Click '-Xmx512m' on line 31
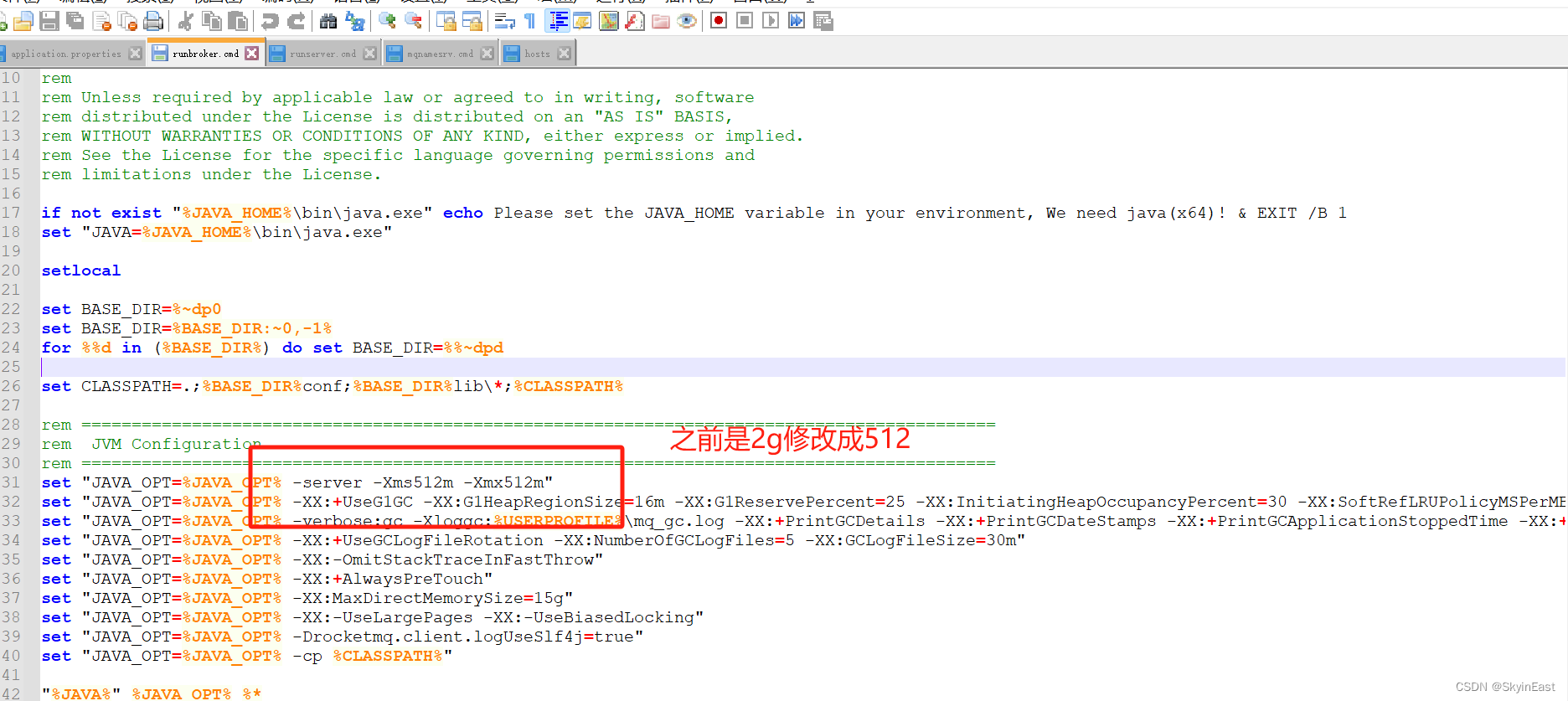 pyautogui.click(x=503, y=482)
